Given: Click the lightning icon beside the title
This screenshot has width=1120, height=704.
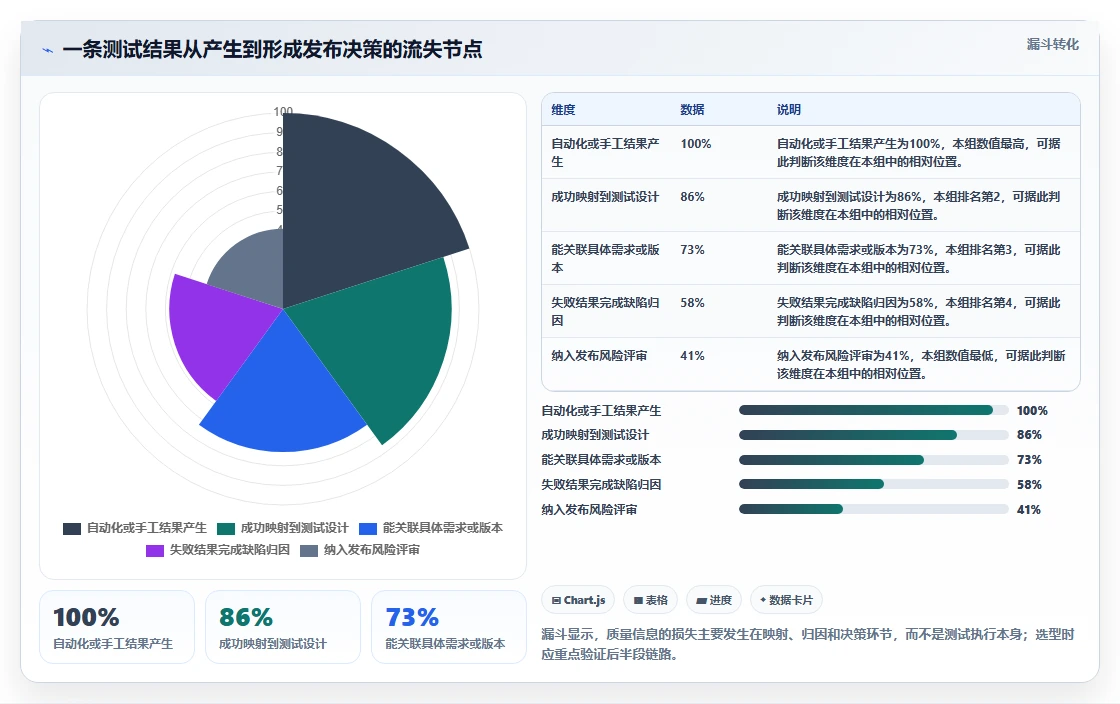Looking at the screenshot, I should click(x=48, y=50).
